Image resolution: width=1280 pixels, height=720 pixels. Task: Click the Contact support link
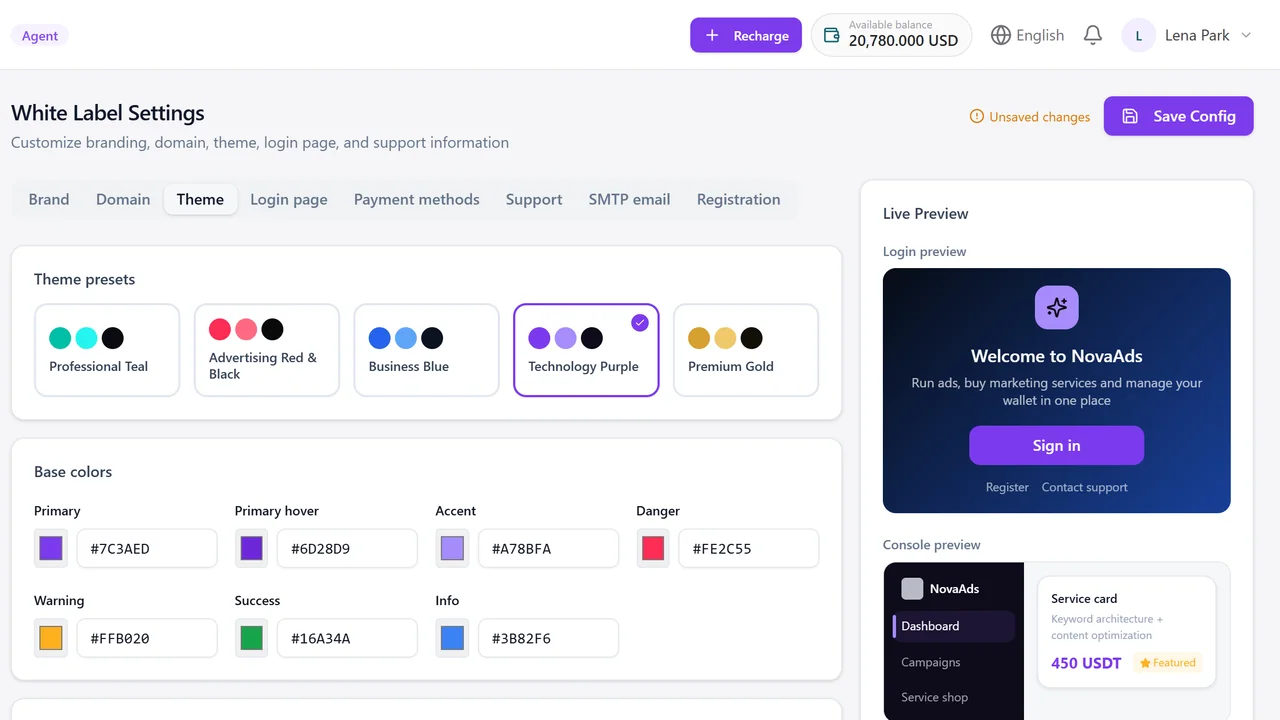pos(1084,487)
